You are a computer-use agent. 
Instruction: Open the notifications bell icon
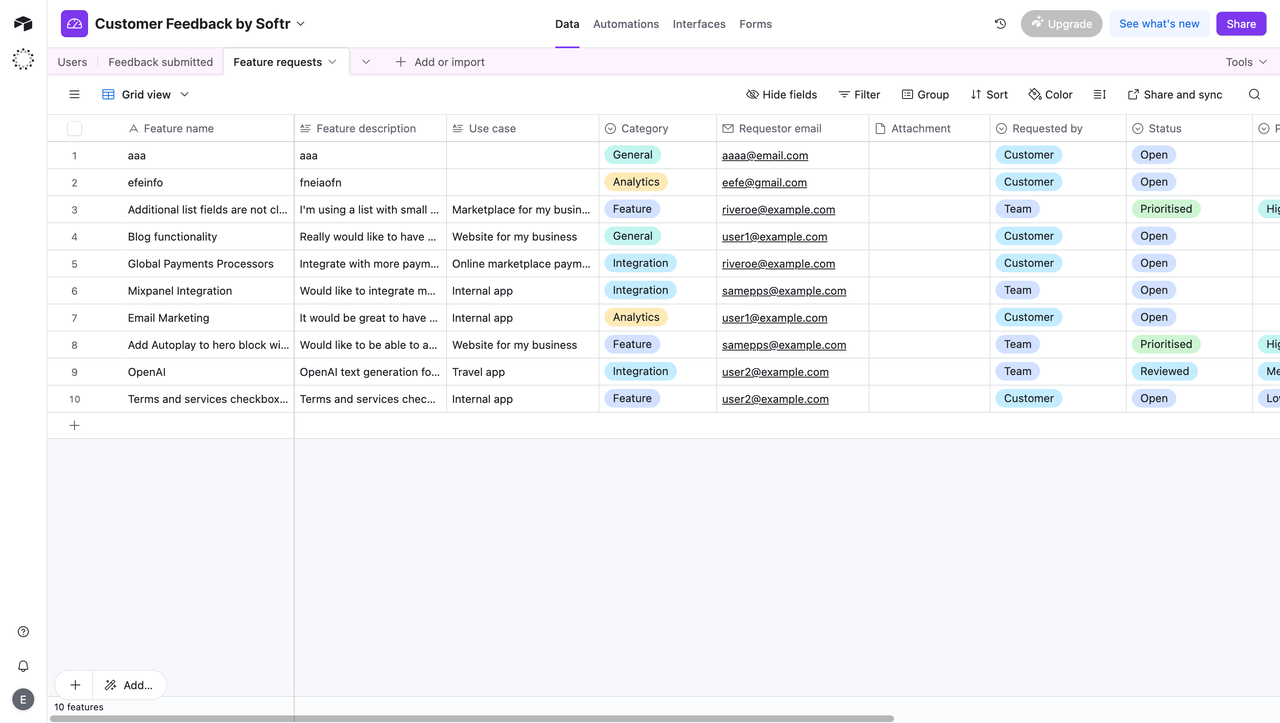pyautogui.click(x=23, y=666)
